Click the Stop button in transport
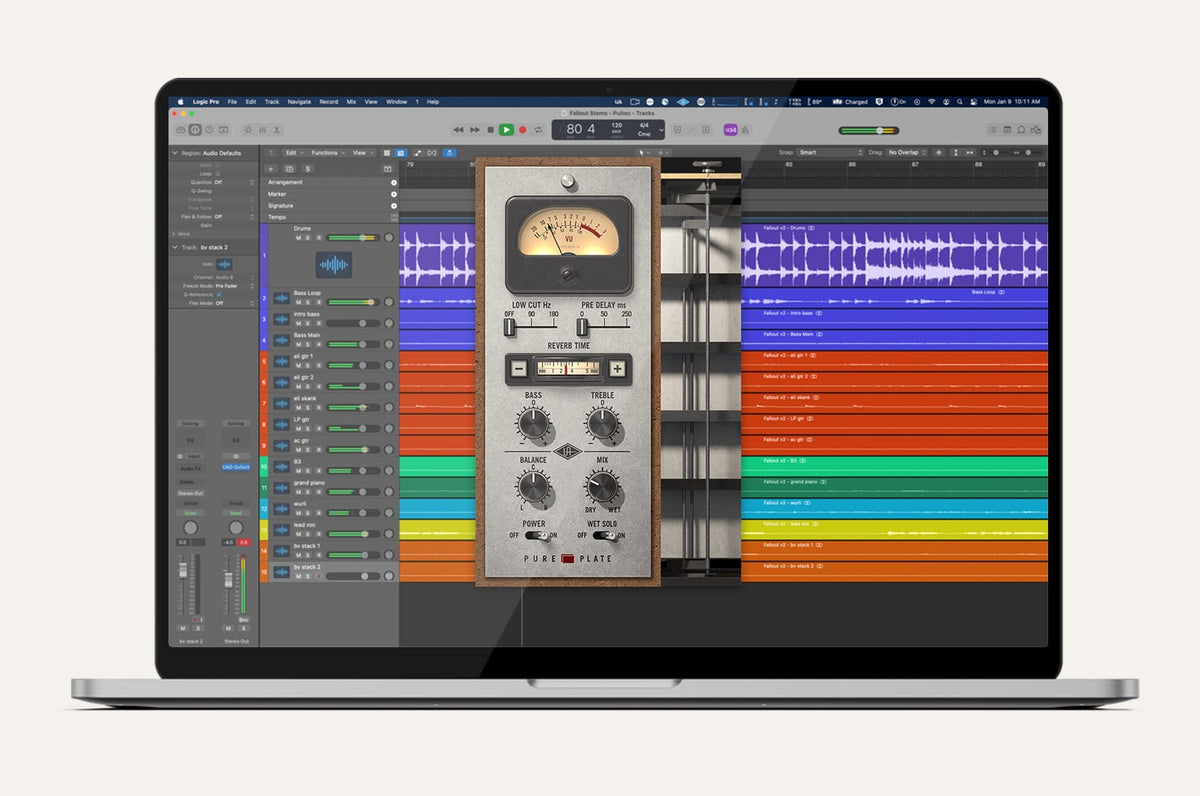Screen dimensions: 1200x796 click(x=490, y=130)
